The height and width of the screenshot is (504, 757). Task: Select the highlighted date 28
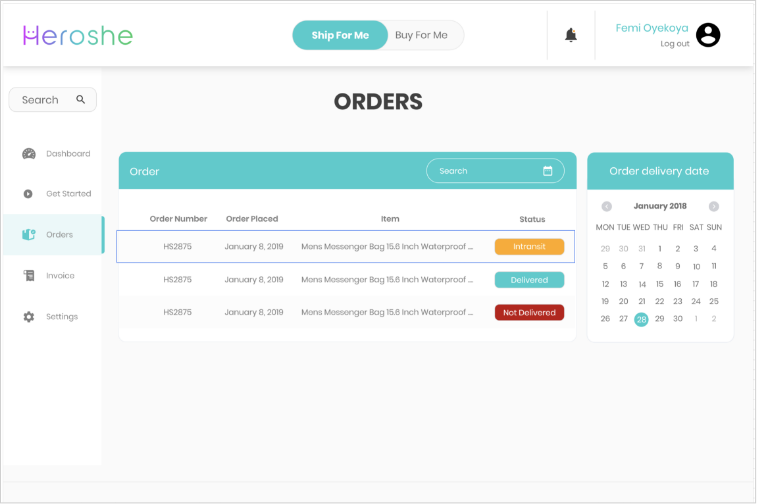pyautogui.click(x=641, y=319)
